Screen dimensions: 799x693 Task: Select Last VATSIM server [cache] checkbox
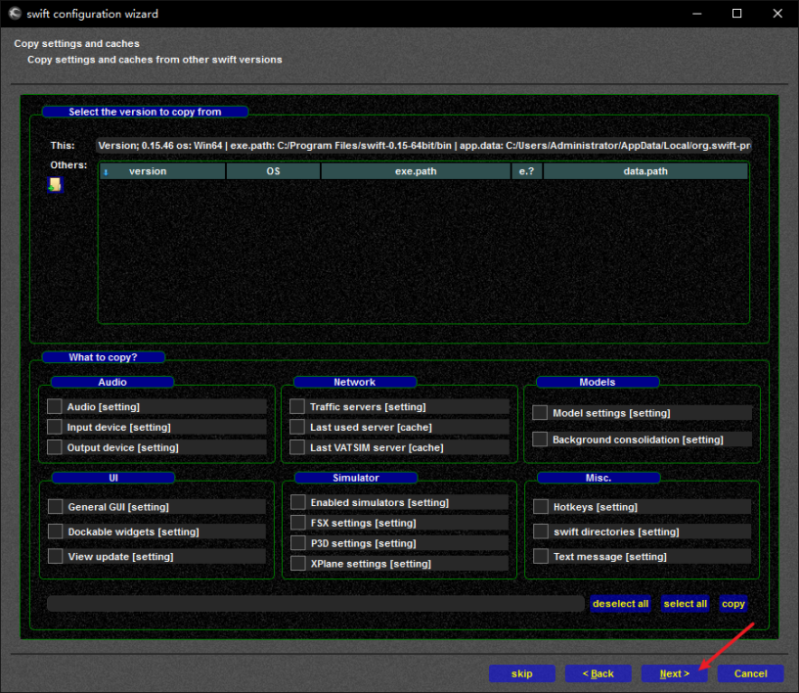click(x=297, y=448)
